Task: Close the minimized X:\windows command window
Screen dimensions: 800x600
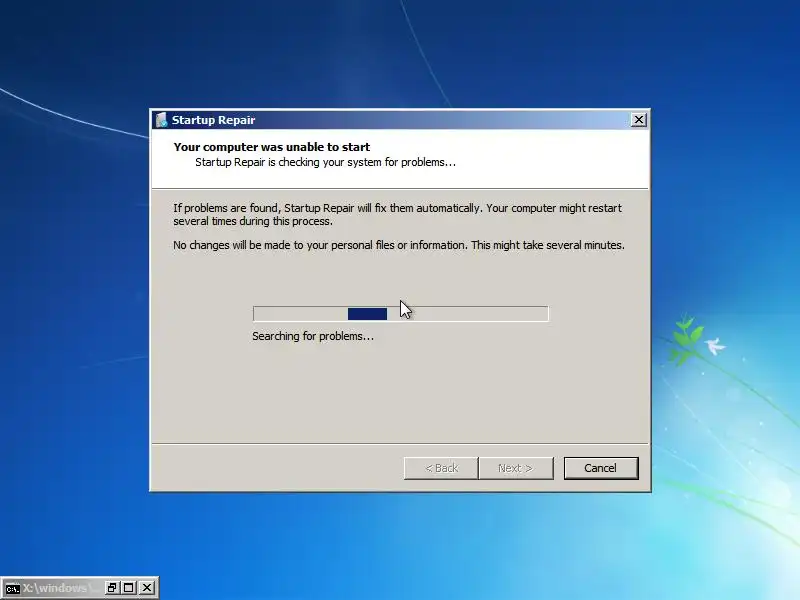Action: [x=146, y=588]
